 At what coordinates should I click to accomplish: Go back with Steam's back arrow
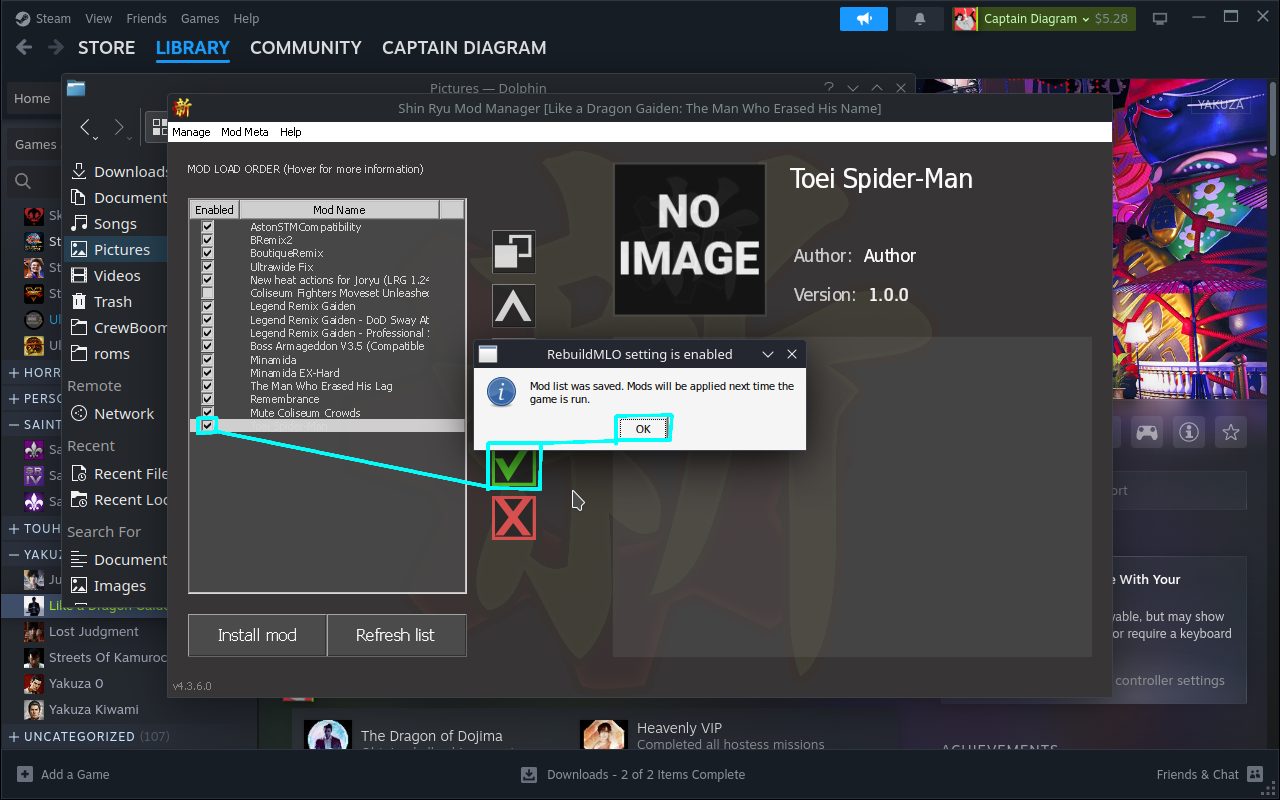(25, 48)
